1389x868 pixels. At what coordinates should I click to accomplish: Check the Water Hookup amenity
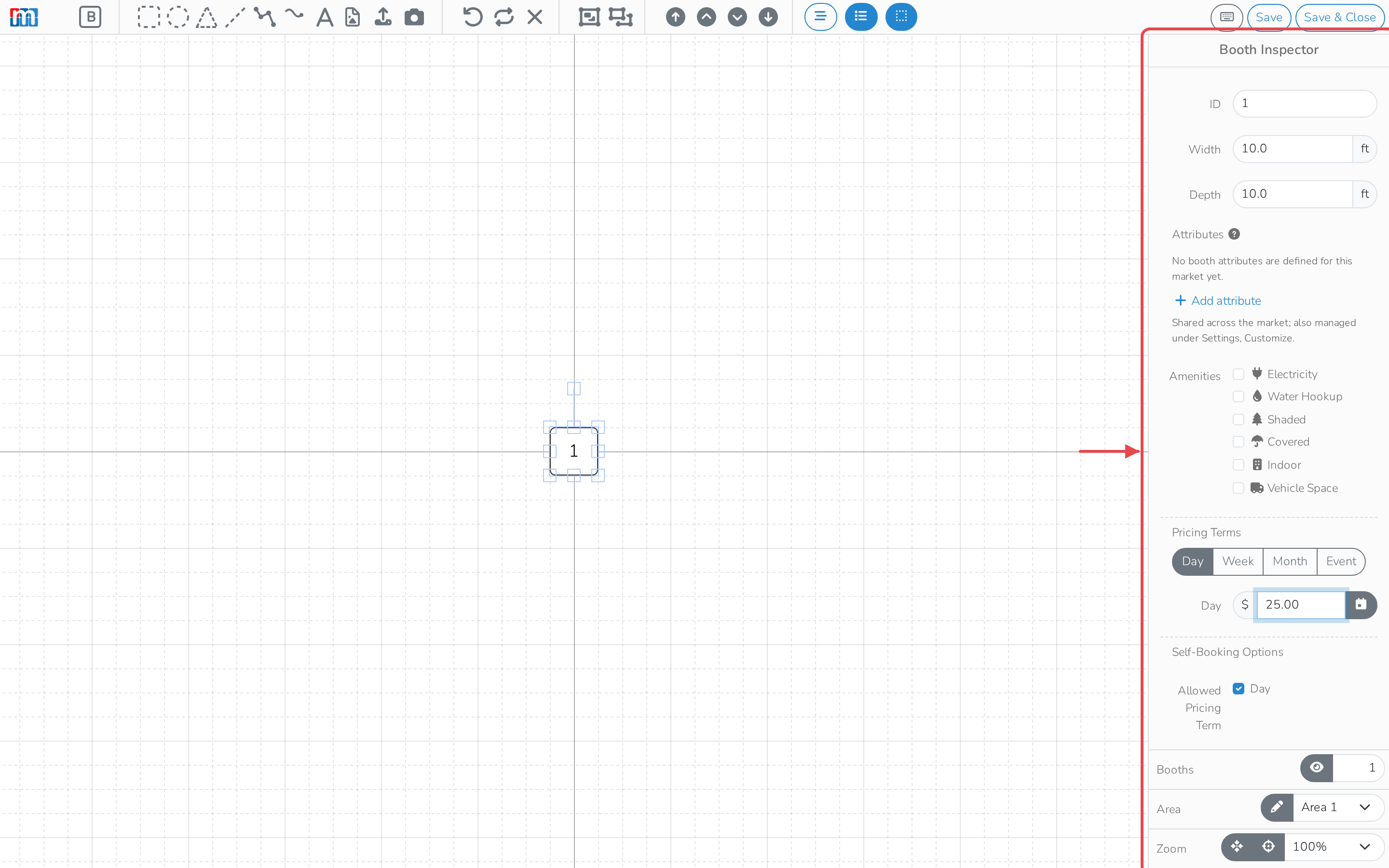click(x=1239, y=397)
